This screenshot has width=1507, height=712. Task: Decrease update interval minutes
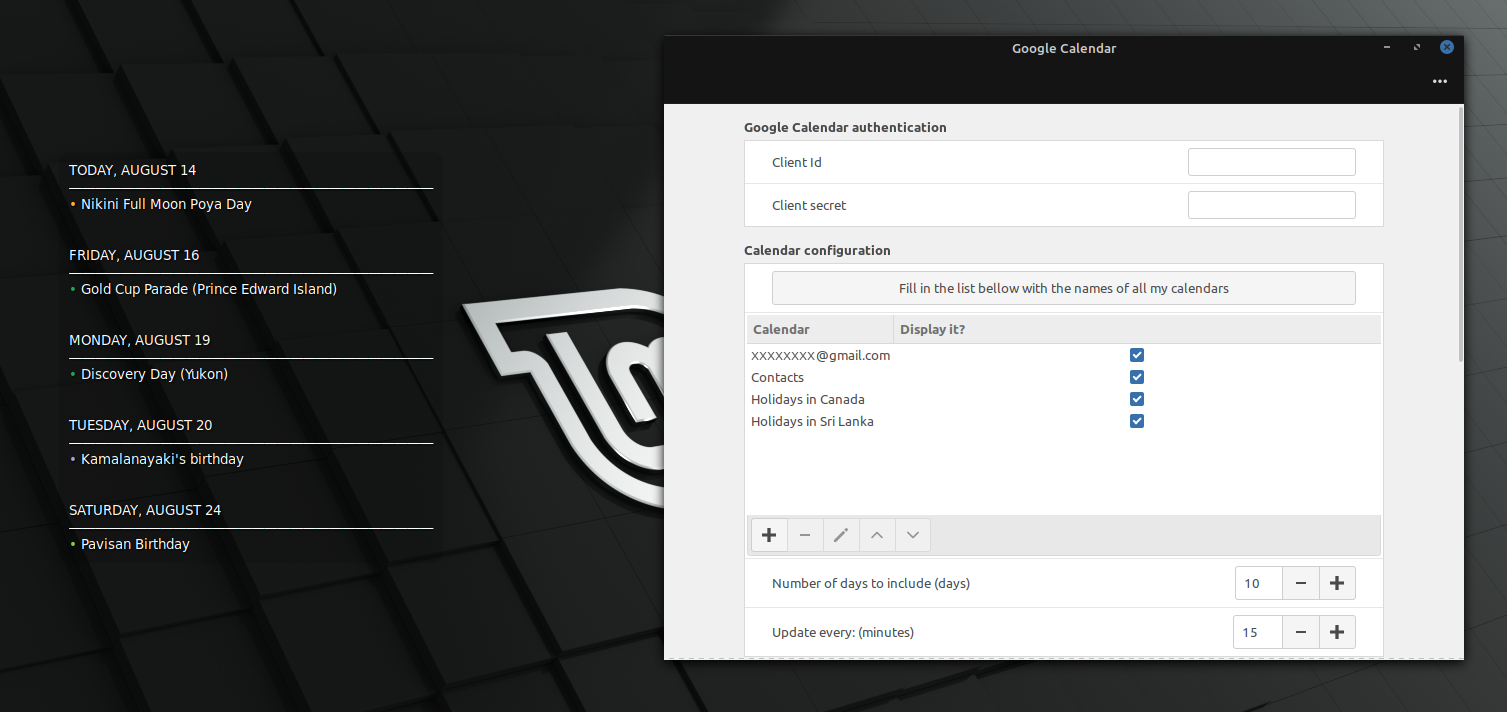1301,632
